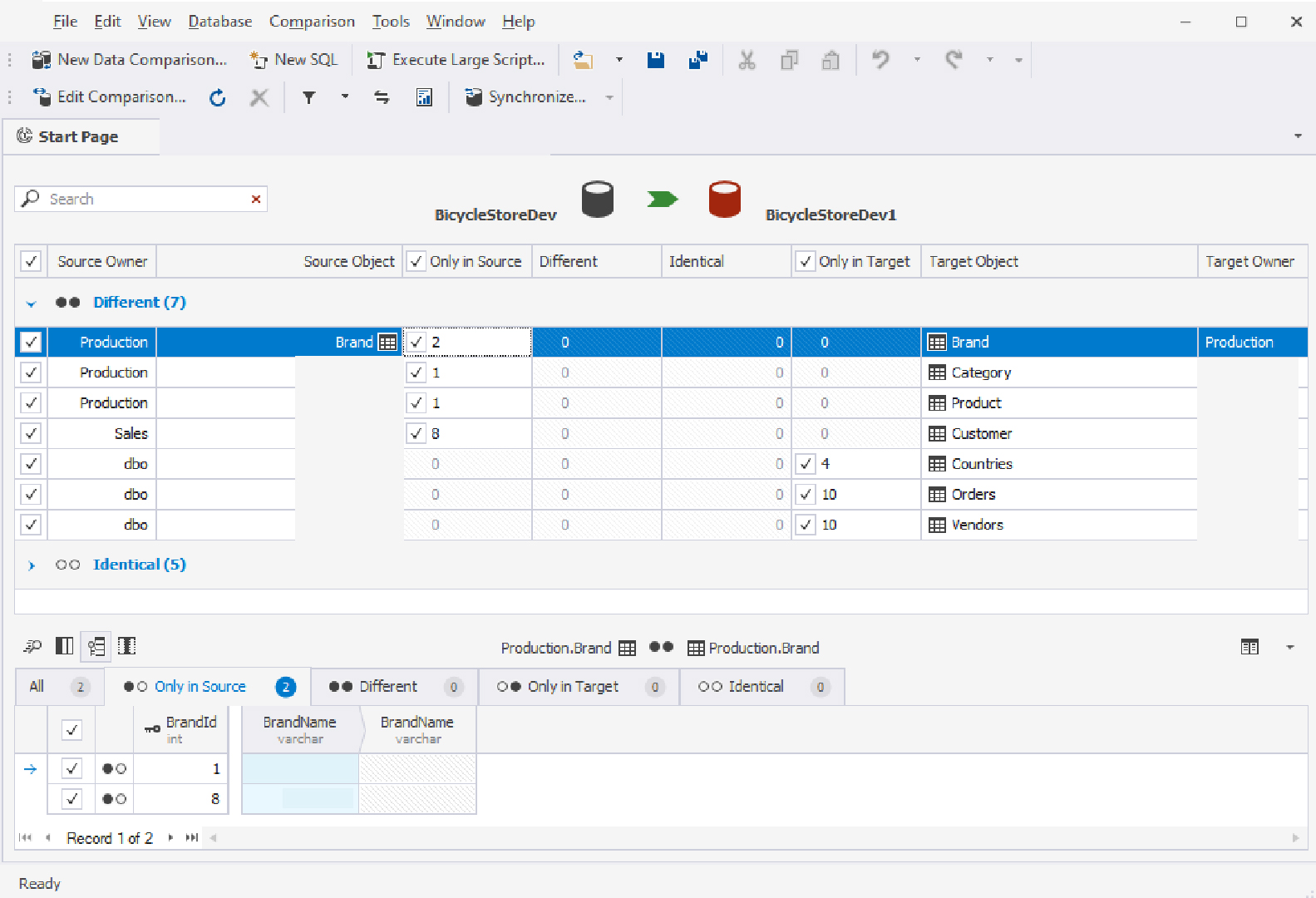
Task: Open the Redo history dropdown arrow
Action: [989, 60]
